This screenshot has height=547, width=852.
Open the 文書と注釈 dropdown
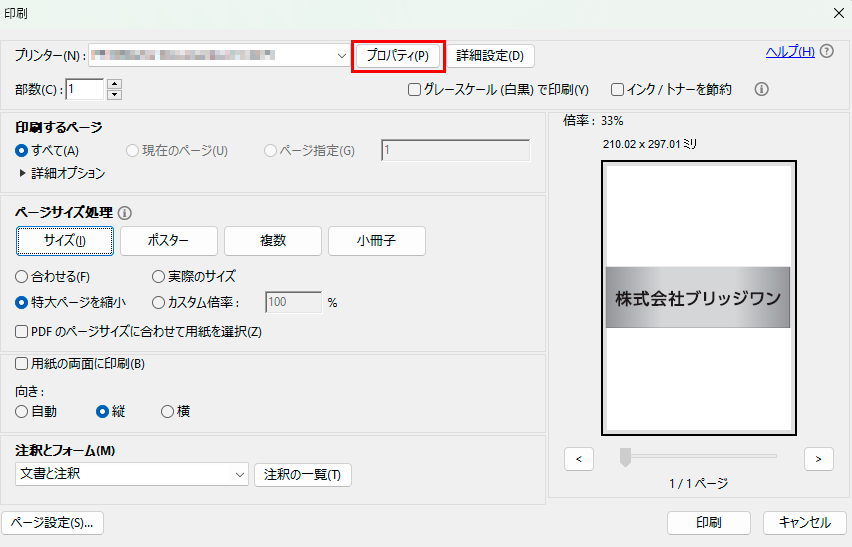(239, 474)
